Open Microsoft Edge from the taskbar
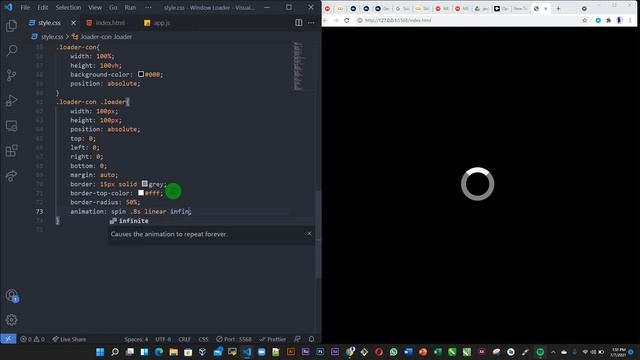 point(159,352)
